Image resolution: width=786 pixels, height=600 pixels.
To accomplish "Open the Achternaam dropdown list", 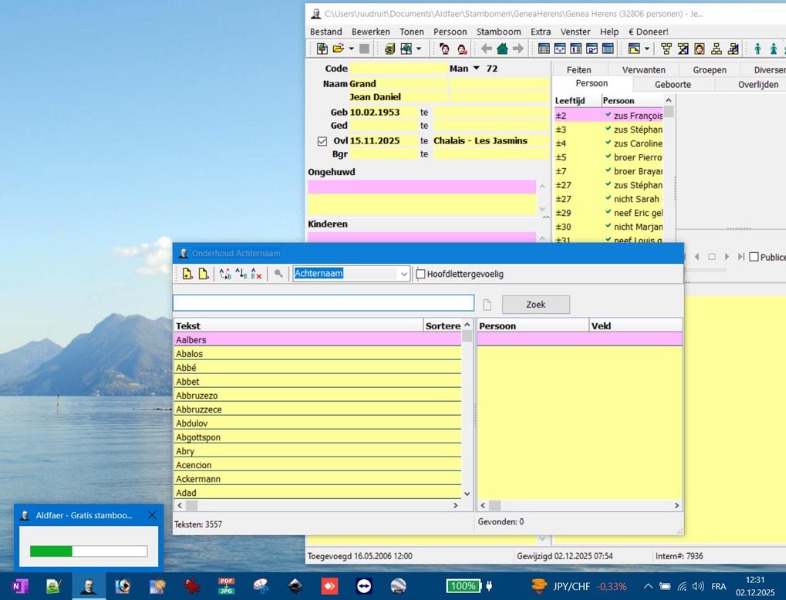I will pos(403,274).
